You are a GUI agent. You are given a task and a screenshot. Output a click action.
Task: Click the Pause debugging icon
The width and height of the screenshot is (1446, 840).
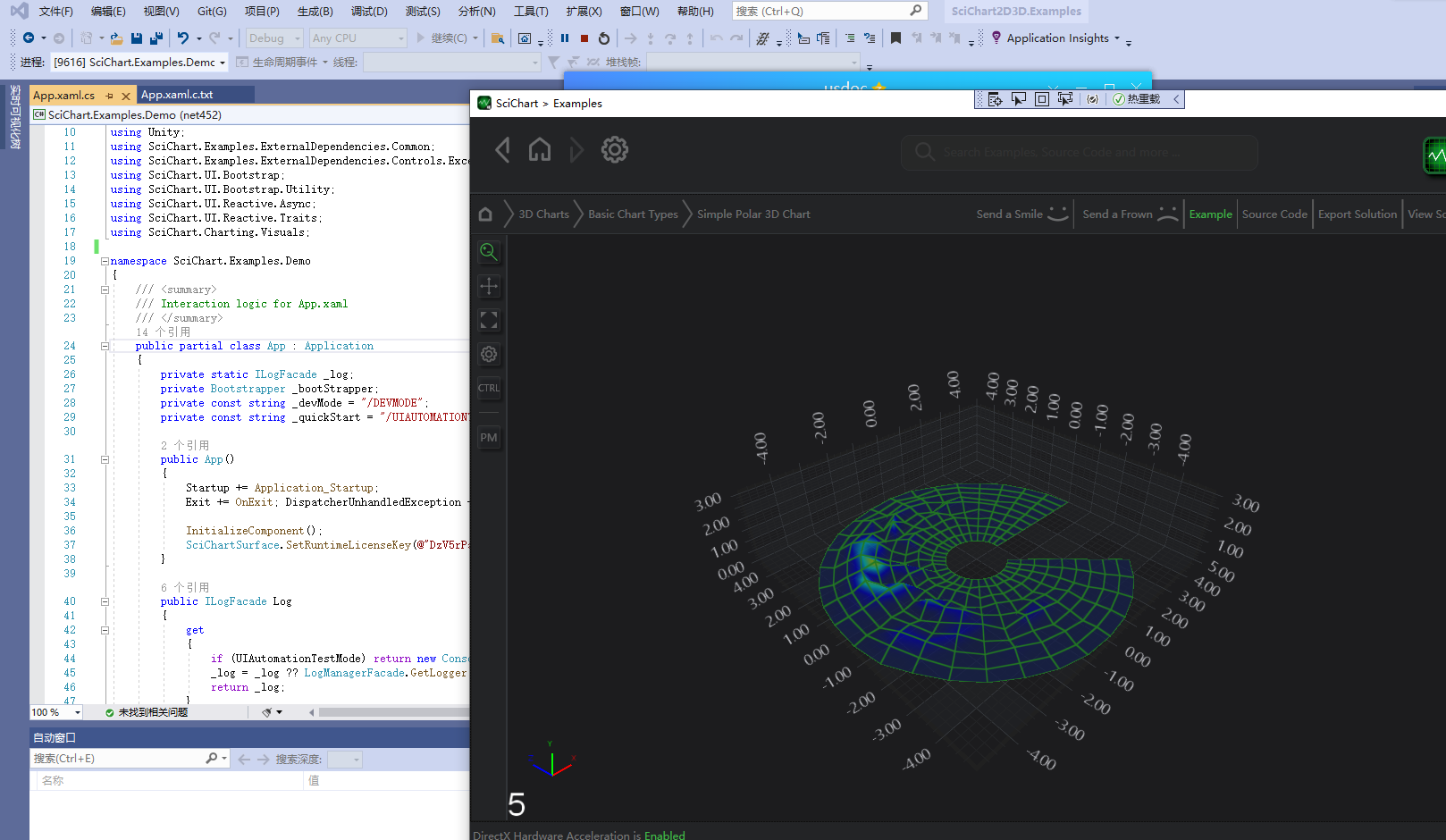click(565, 38)
